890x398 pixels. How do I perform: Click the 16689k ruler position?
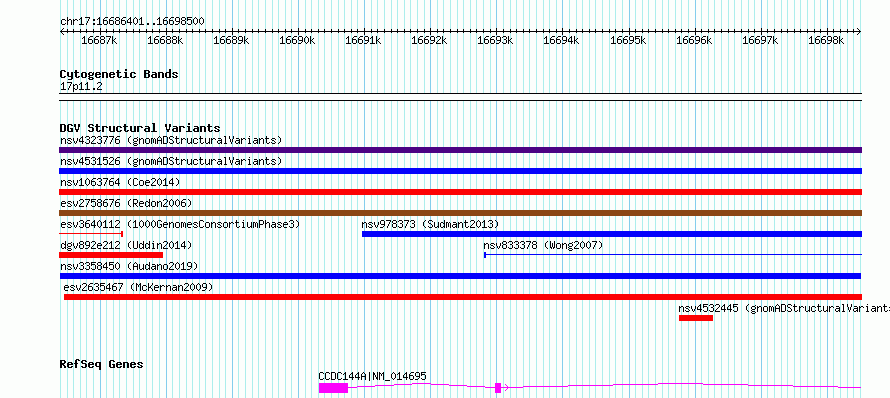tap(231, 40)
